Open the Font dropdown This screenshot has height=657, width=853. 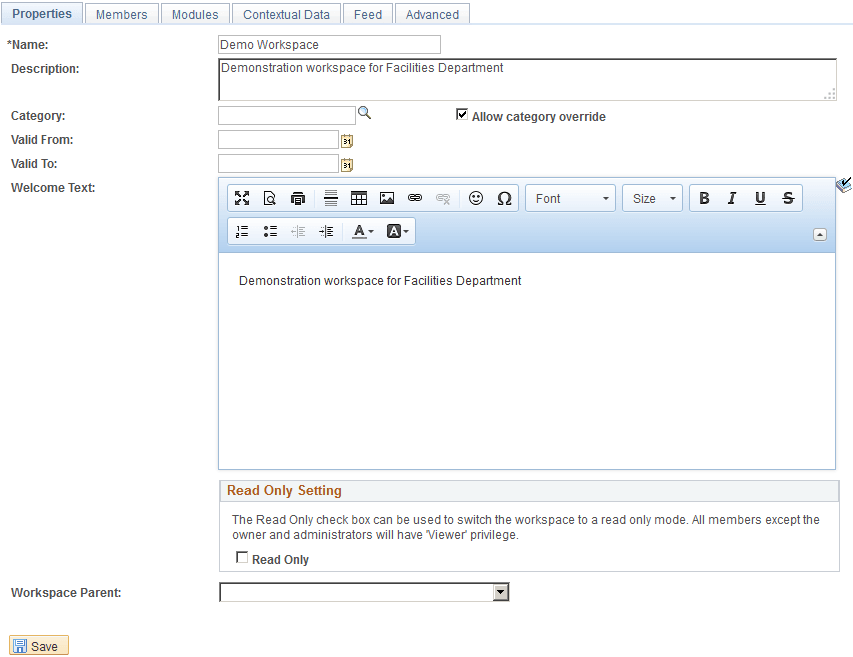point(570,197)
